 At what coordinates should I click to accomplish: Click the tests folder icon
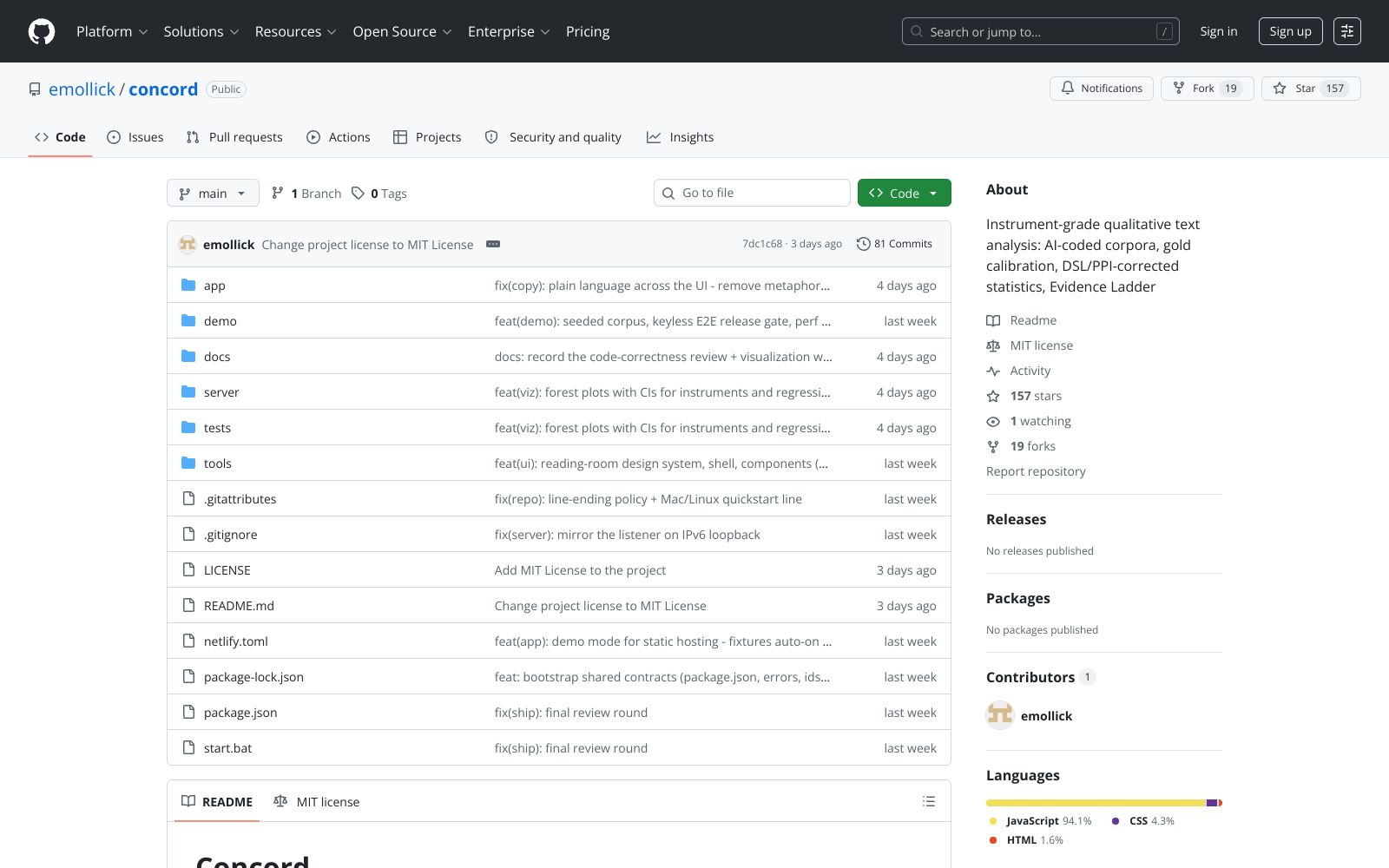[188, 427]
